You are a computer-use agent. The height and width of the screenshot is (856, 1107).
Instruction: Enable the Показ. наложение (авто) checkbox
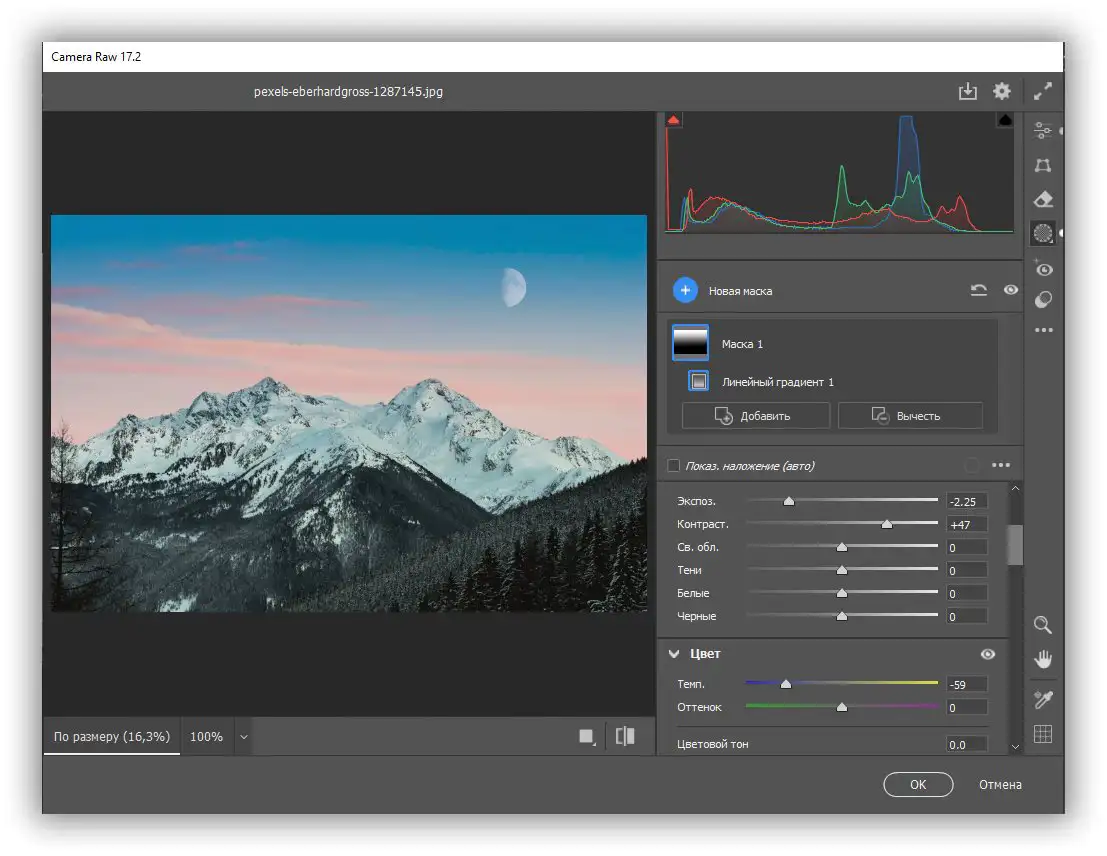click(674, 465)
